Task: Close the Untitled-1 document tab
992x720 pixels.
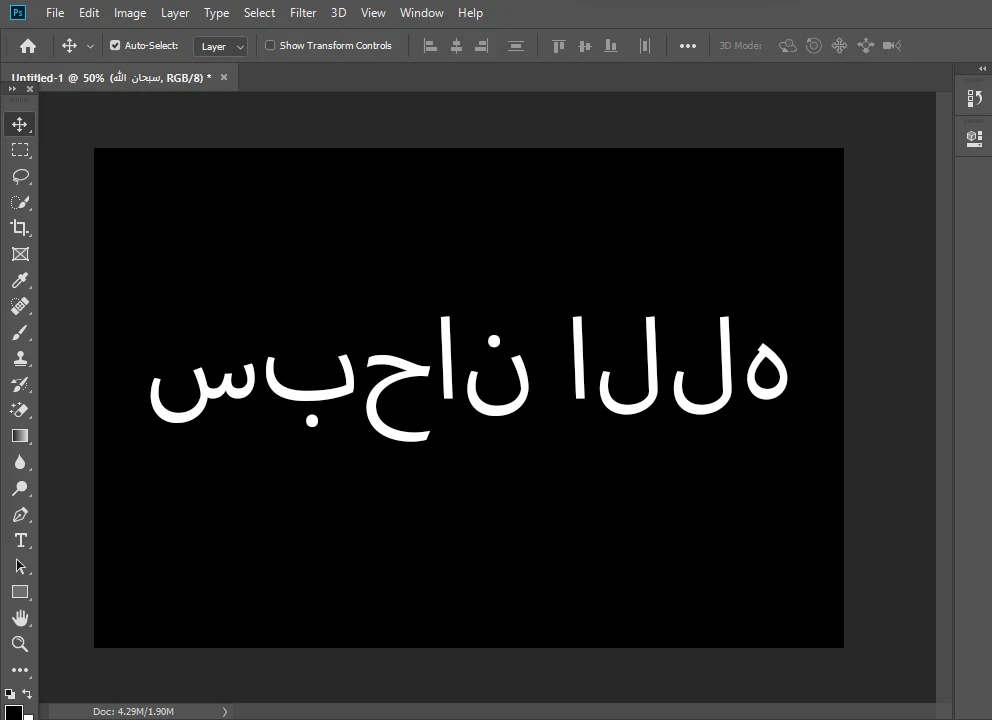Action: tap(223, 77)
